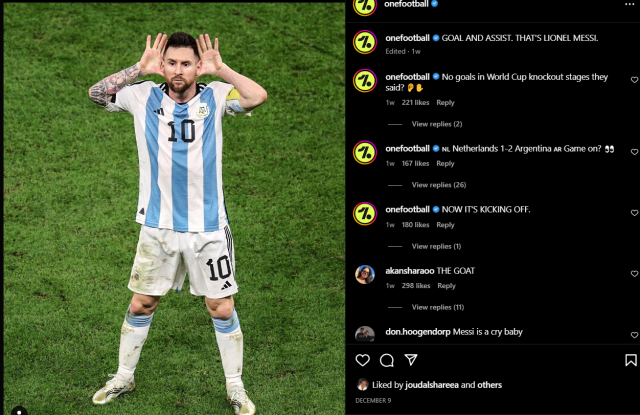Like the 'No goals in World Cup' comment
This screenshot has width=640, height=415.
pyautogui.click(x=634, y=80)
